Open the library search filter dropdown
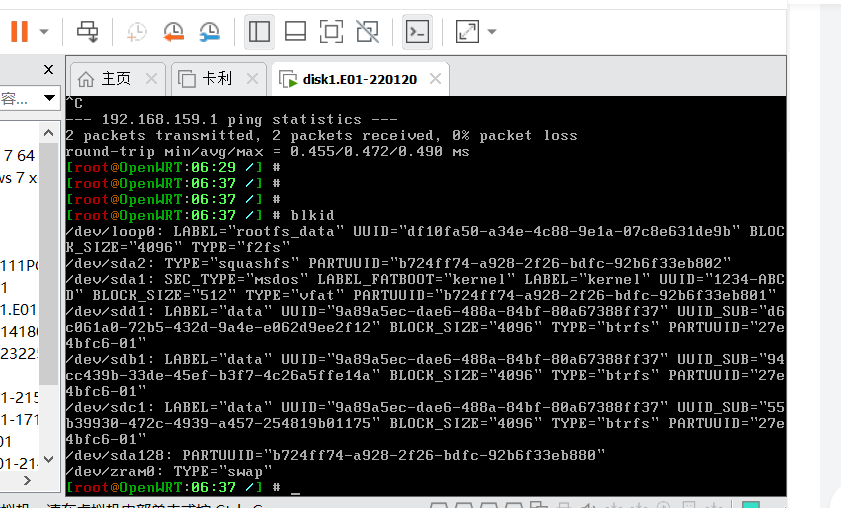Screen dimensions: 841x508 click(x=49, y=98)
